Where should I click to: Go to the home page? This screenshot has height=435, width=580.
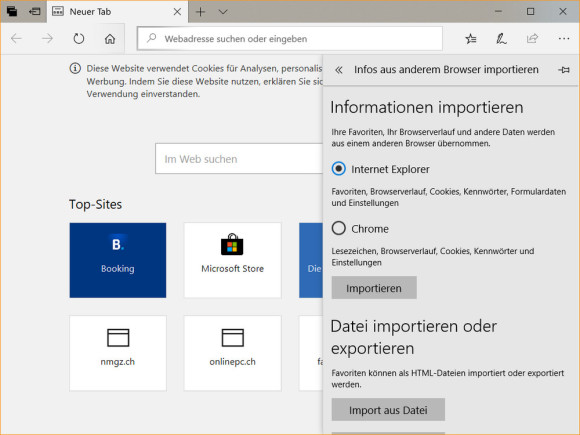tap(110, 38)
